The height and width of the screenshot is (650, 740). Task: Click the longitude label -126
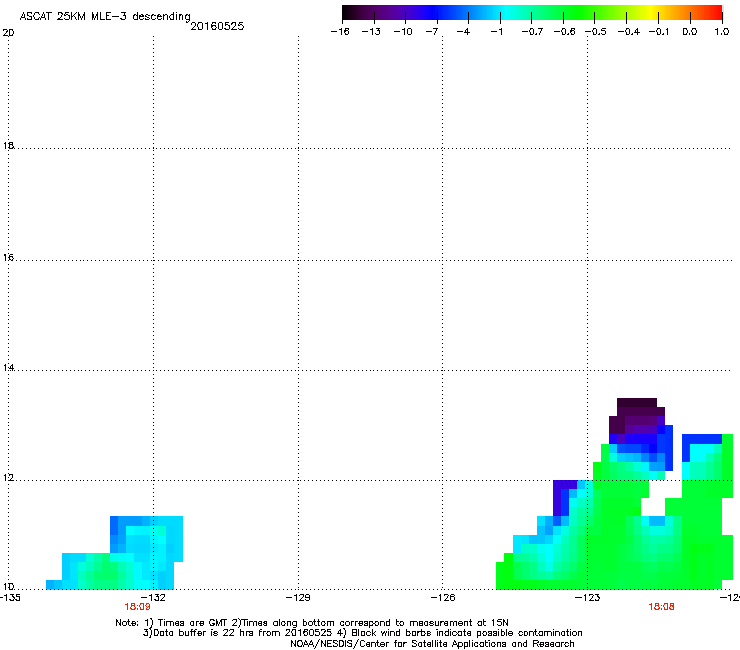click(443, 598)
